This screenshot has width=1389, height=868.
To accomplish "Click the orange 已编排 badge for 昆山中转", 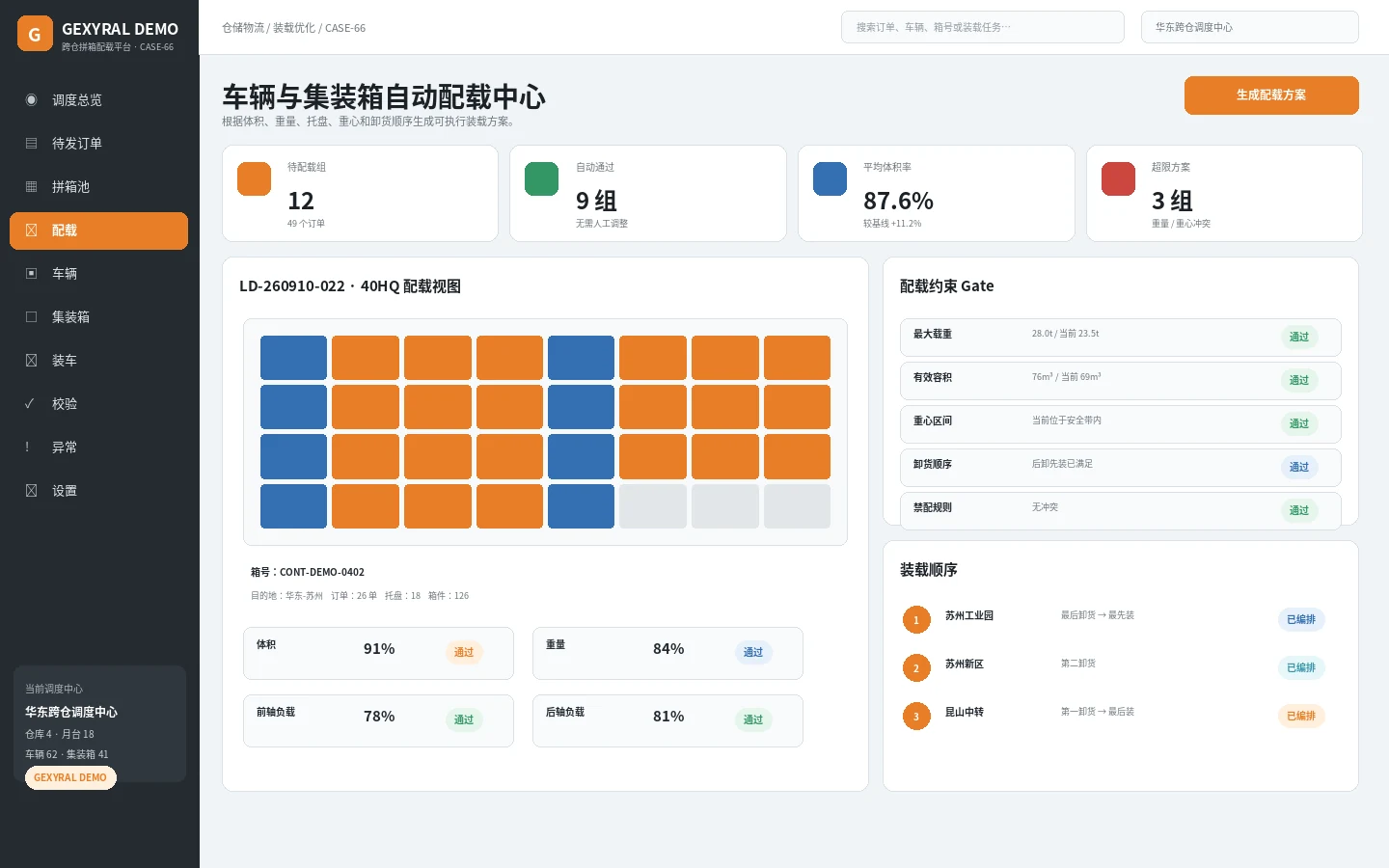I will click(1301, 716).
